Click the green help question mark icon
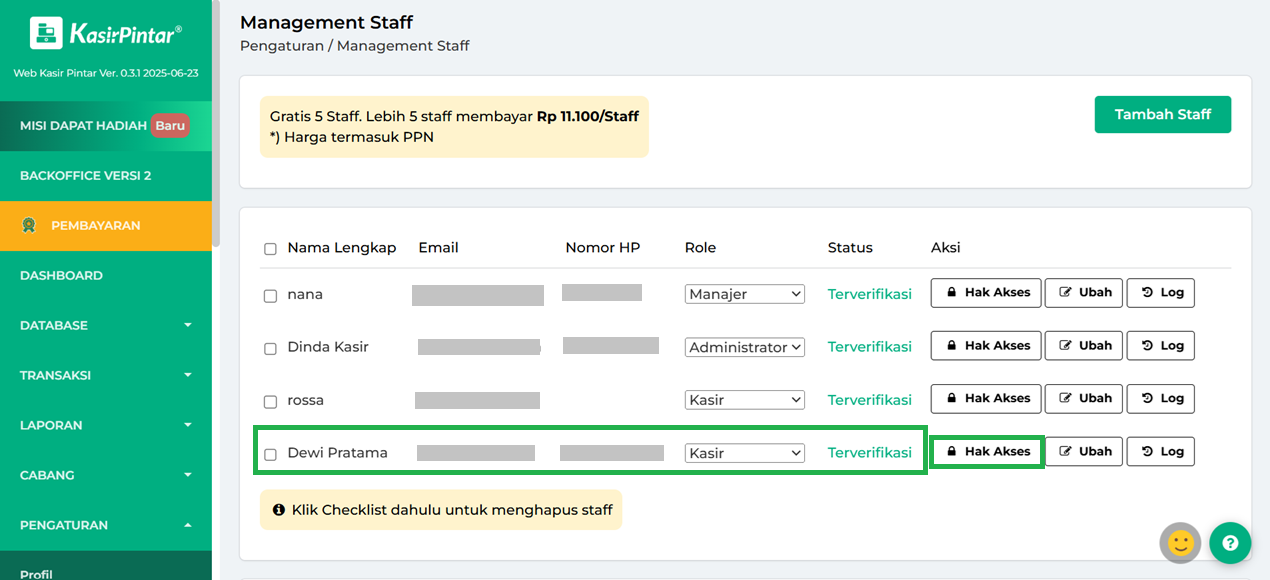Image resolution: width=1270 pixels, height=580 pixels. pos(1230,543)
